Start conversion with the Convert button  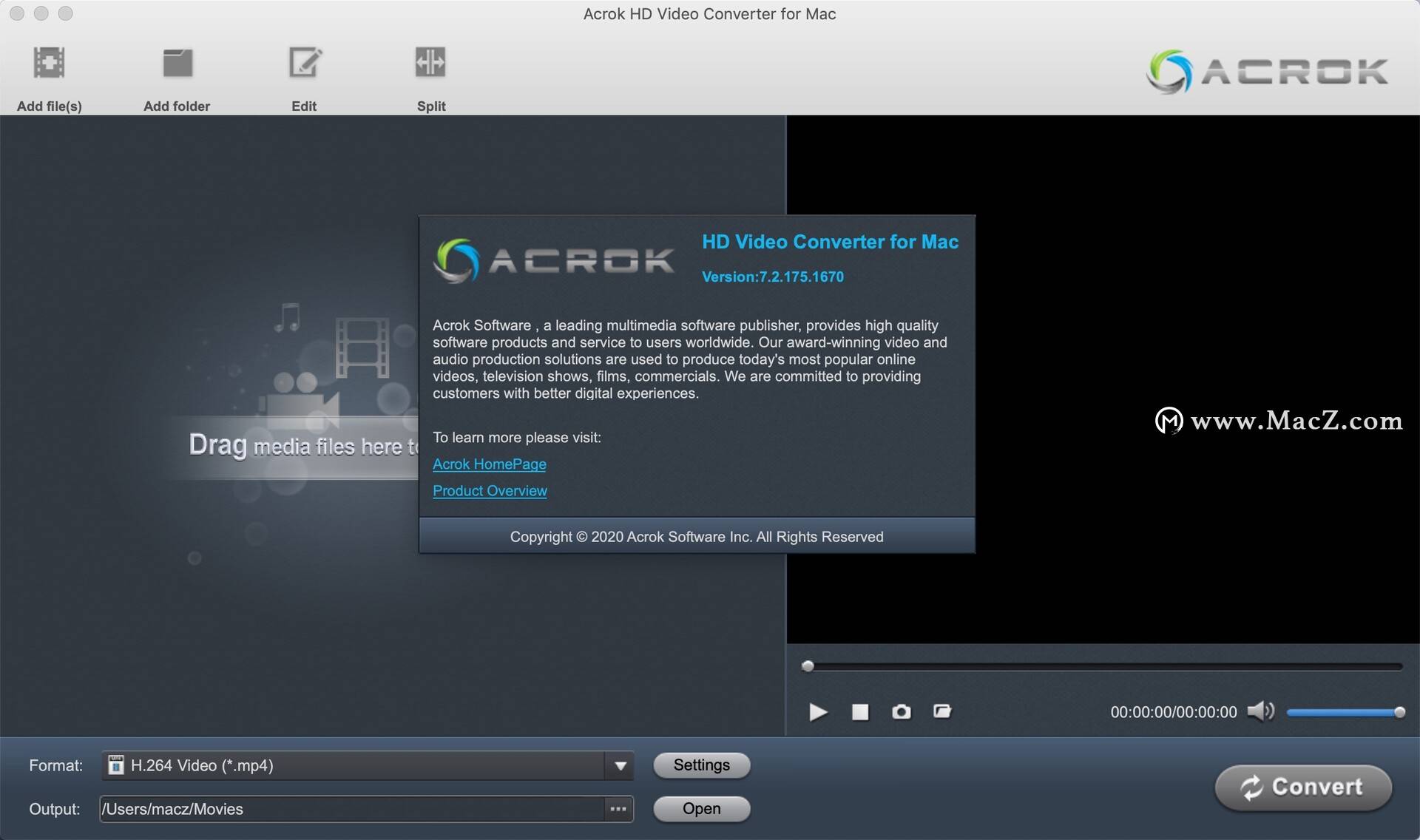click(x=1303, y=787)
